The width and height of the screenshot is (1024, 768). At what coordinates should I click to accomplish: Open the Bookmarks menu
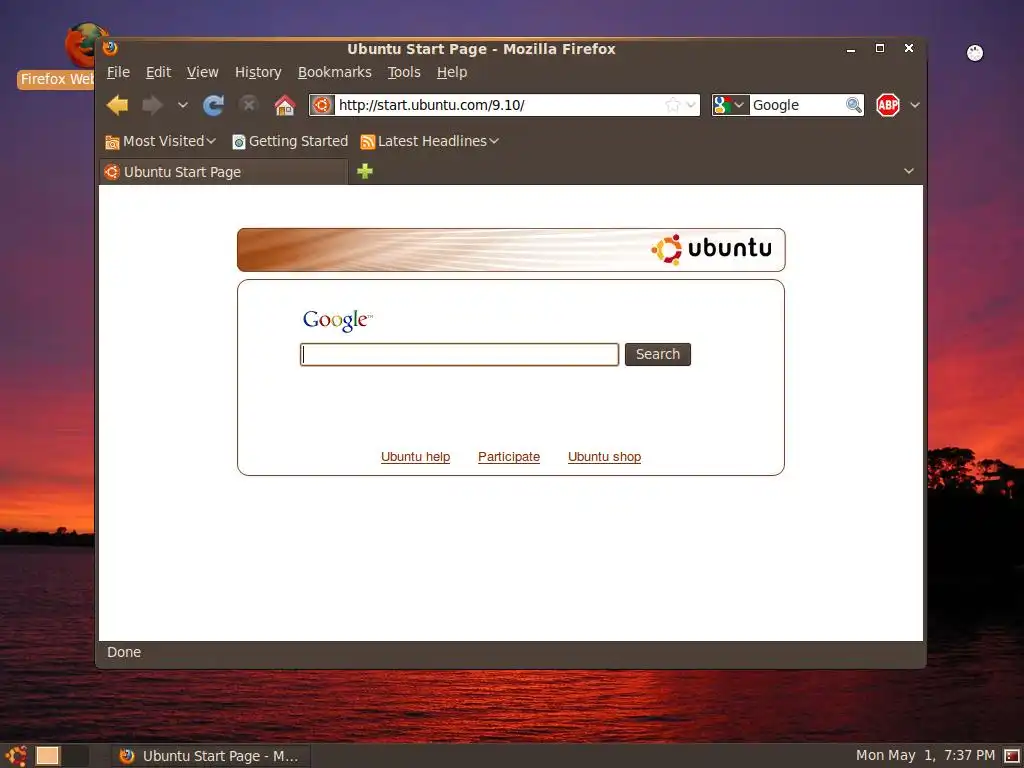click(334, 72)
